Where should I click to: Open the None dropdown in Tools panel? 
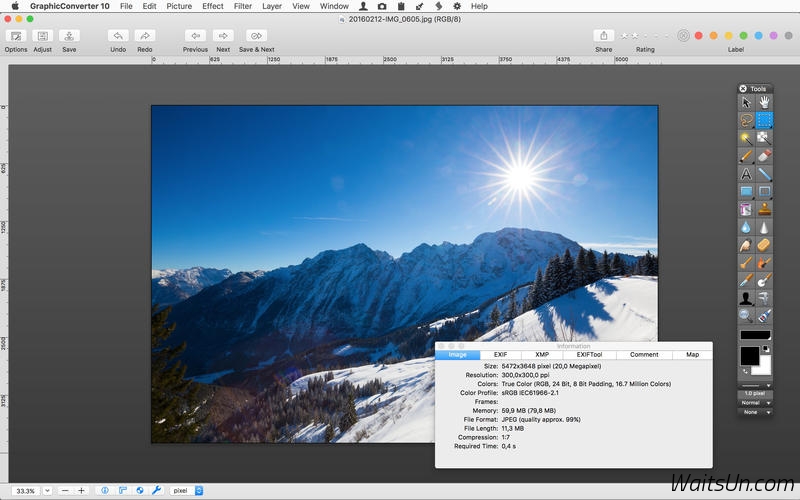(x=755, y=412)
